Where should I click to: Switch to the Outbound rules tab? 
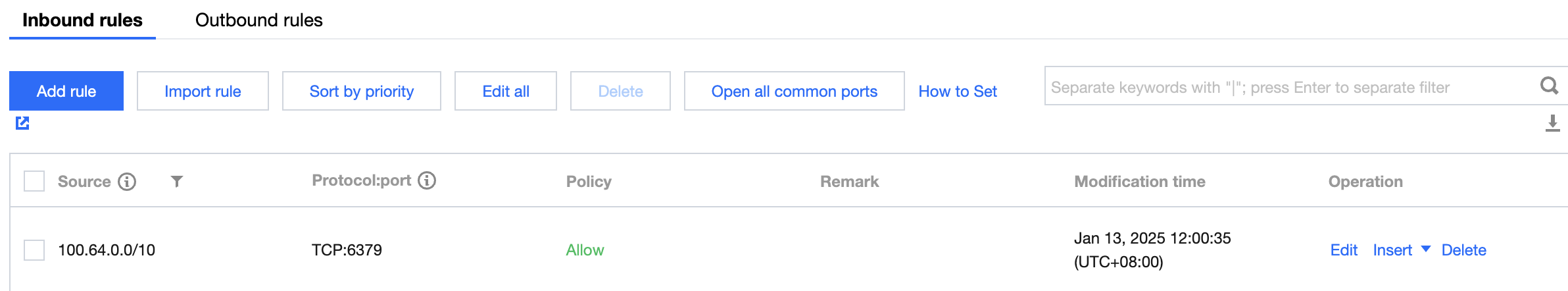pyautogui.click(x=258, y=20)
